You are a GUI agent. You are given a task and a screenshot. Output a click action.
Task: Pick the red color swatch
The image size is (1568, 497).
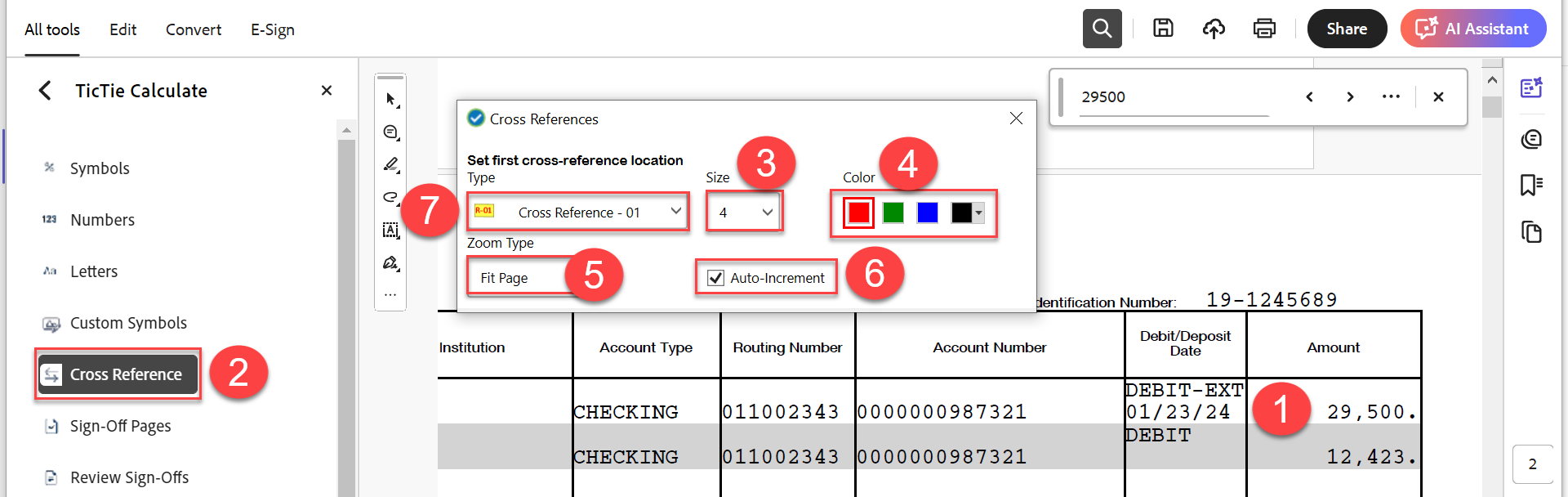point(858,213)
